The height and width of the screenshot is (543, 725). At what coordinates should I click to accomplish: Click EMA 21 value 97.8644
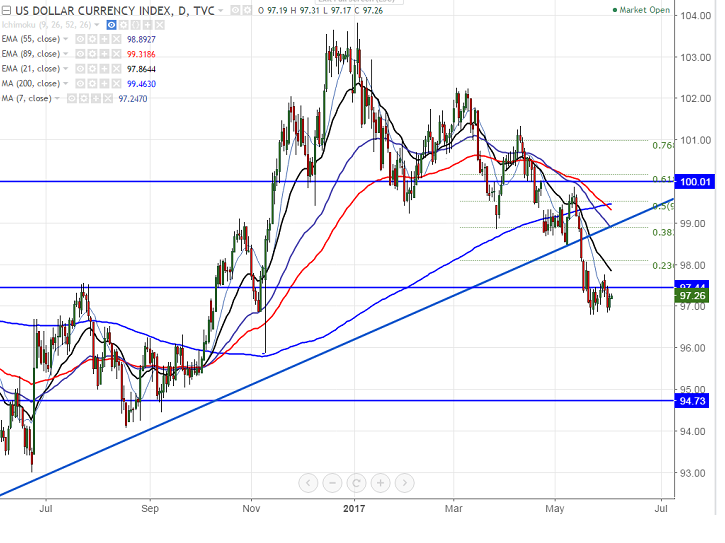(141, 69)
